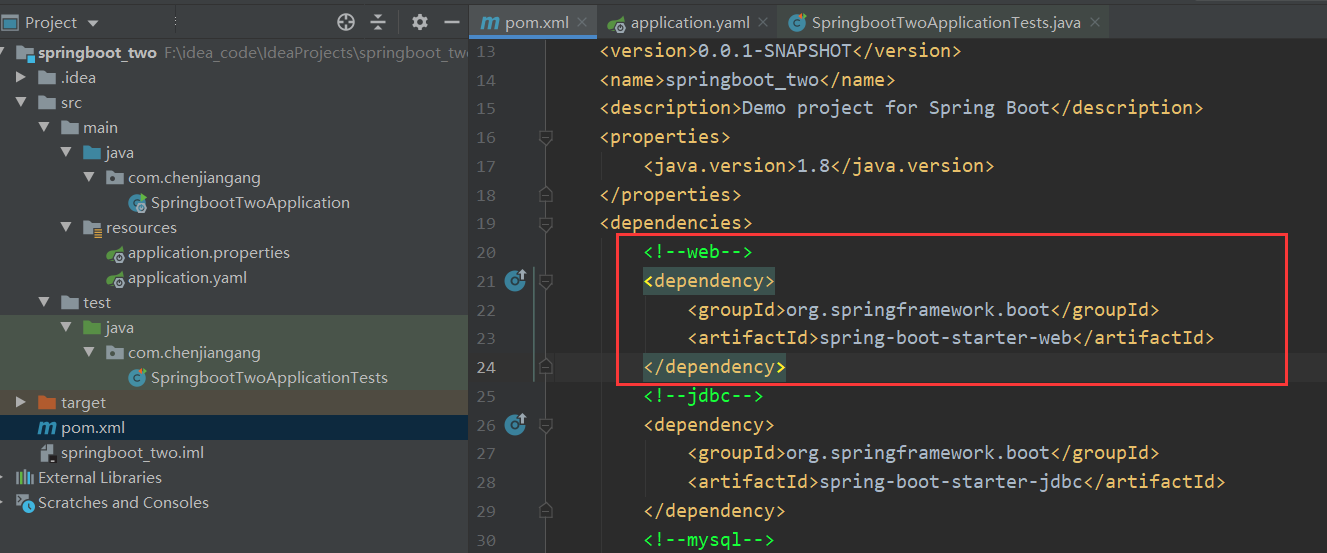Viewport: 1327px width, 553px height.
Task: Fold the jdbc dependency at line 26
Action: [545, 425]
